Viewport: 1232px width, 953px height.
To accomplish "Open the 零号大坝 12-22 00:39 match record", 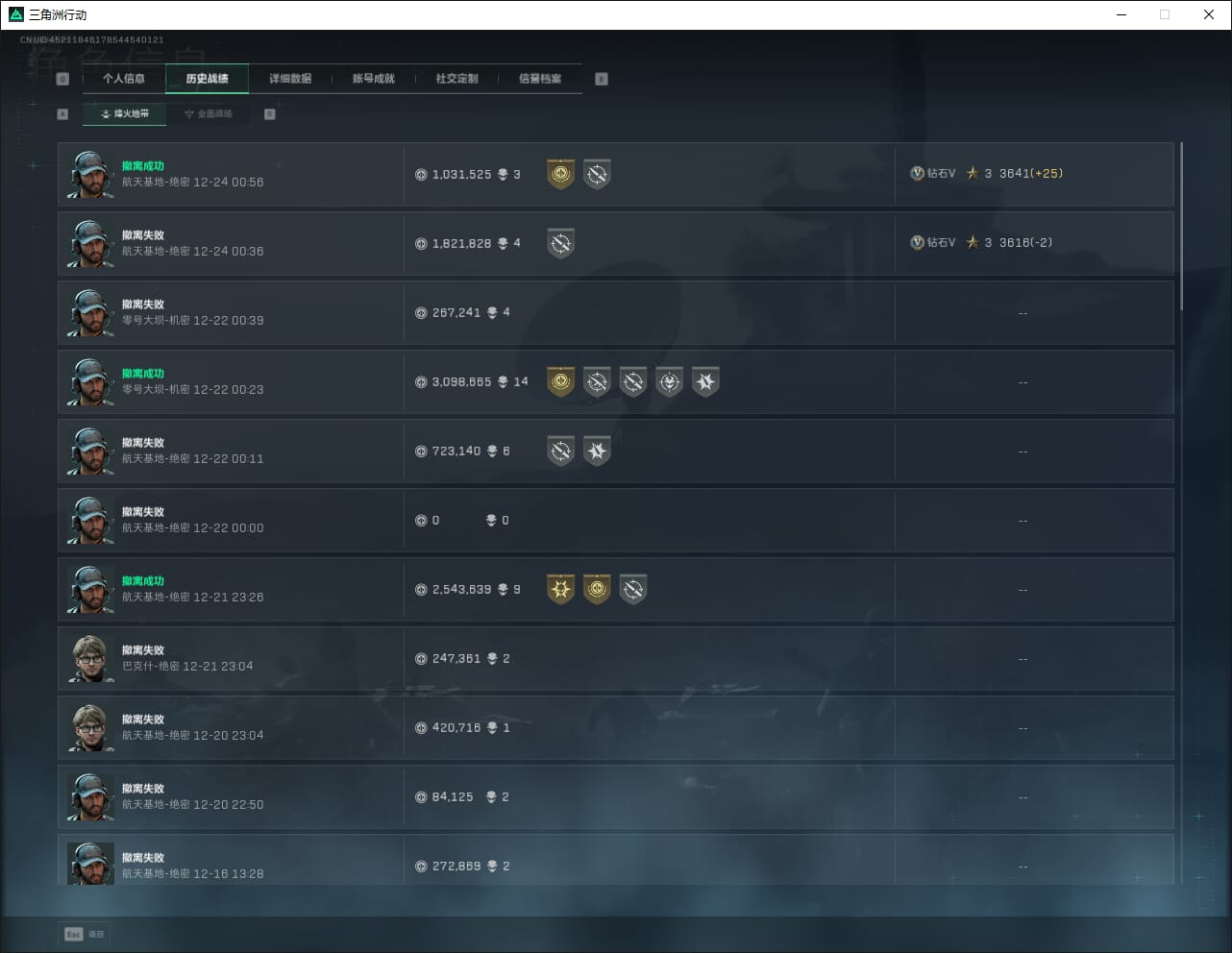I will tap(615, 313).
